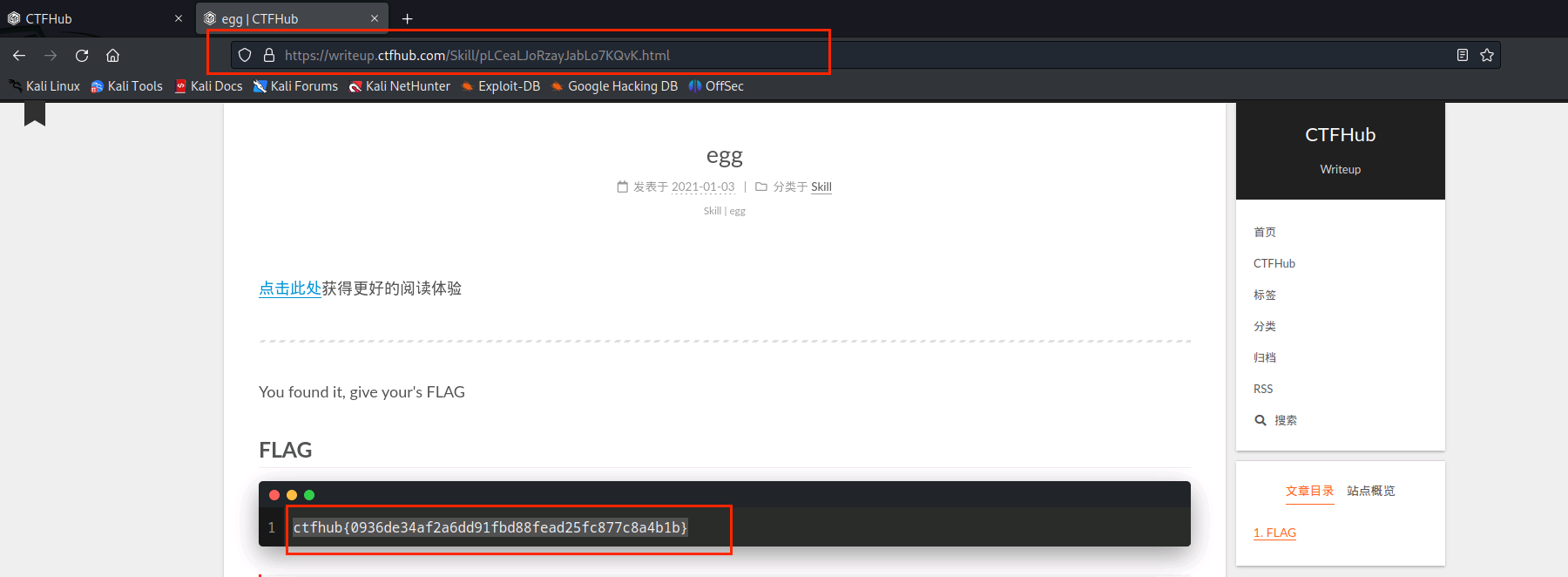Screen dimensions: 1568x577
Task: Toggle reader view icon in address bar
Action: [1463, 55]
